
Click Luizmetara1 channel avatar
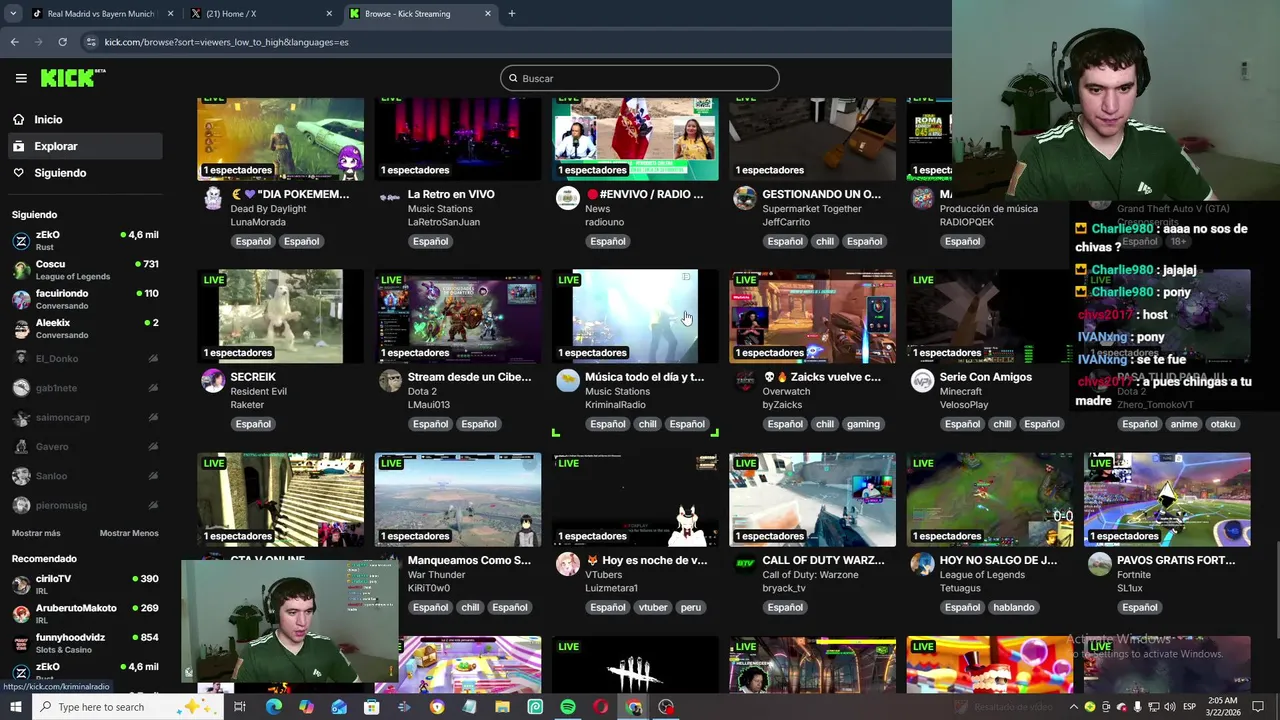tap(568, 565)
